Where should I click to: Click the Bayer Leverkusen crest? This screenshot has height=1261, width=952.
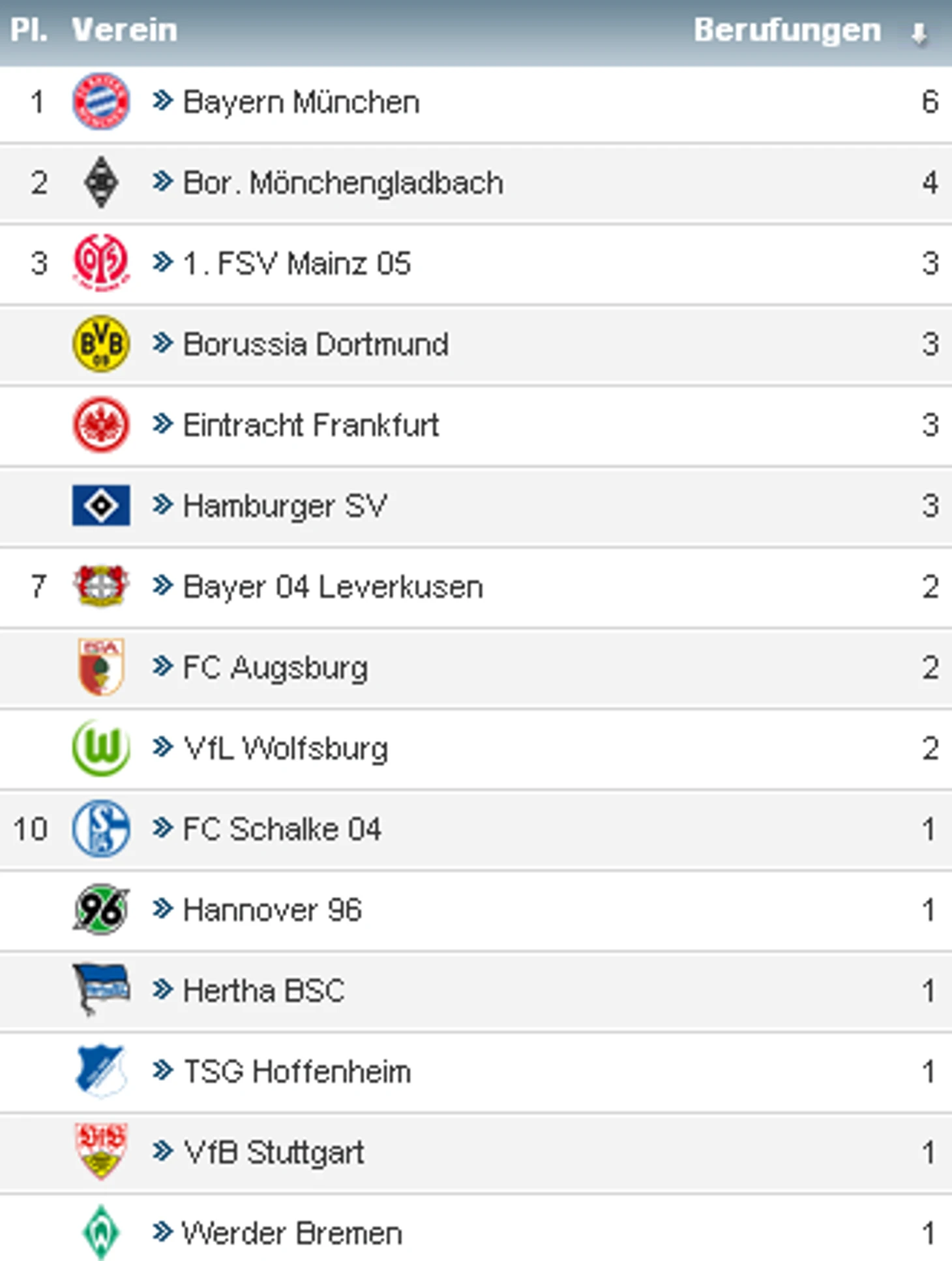(x=101, y=586)
